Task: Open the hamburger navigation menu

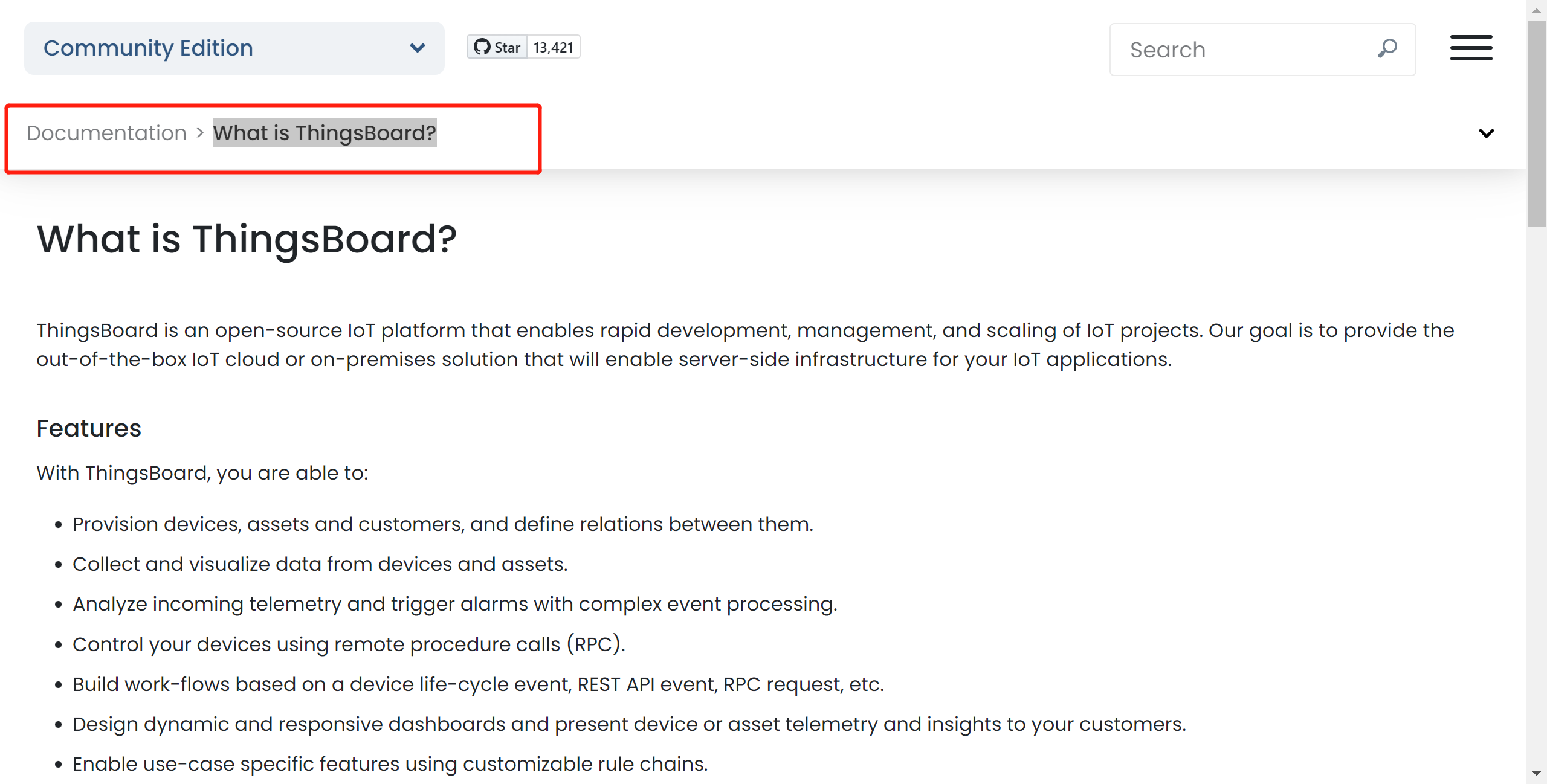Action: click(1471, 48)
